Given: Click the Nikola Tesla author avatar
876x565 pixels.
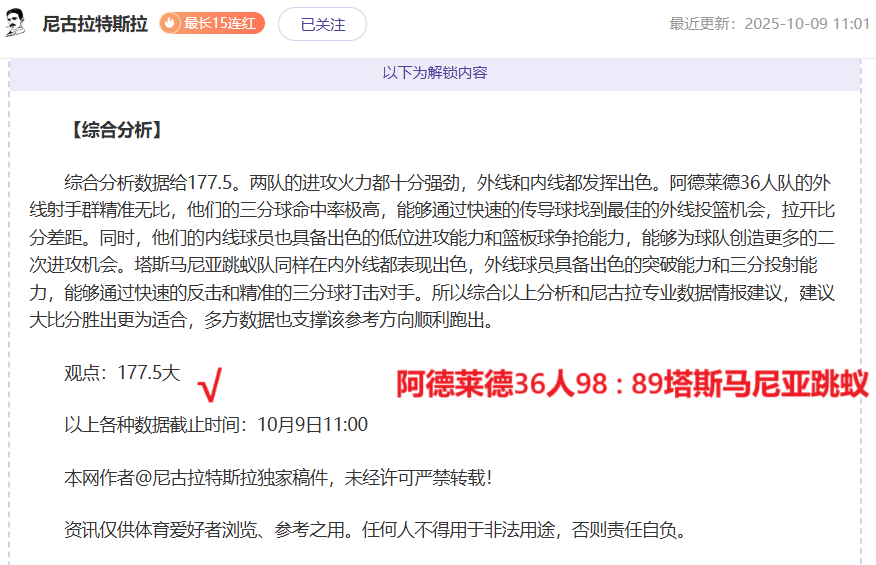Looking at the screenshot, I should click(16, 23).
